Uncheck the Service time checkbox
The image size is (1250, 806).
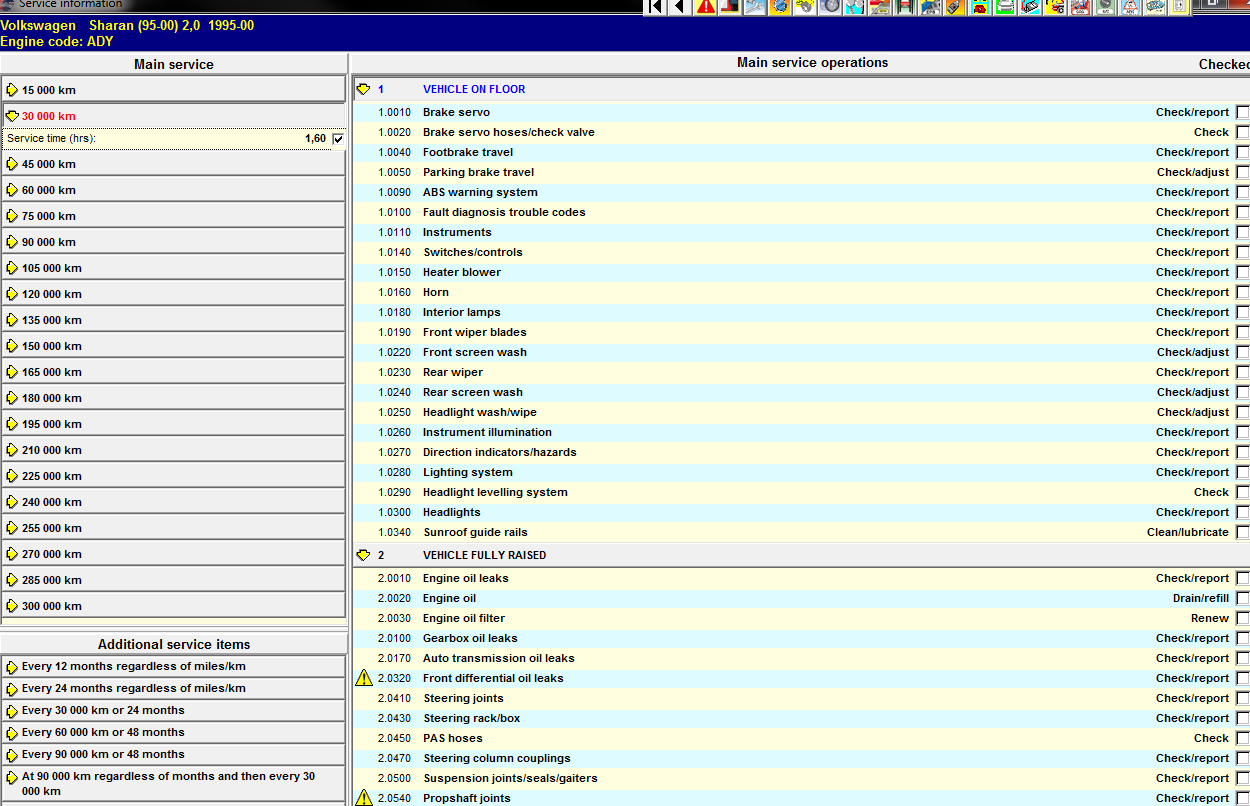pos(338,139)
